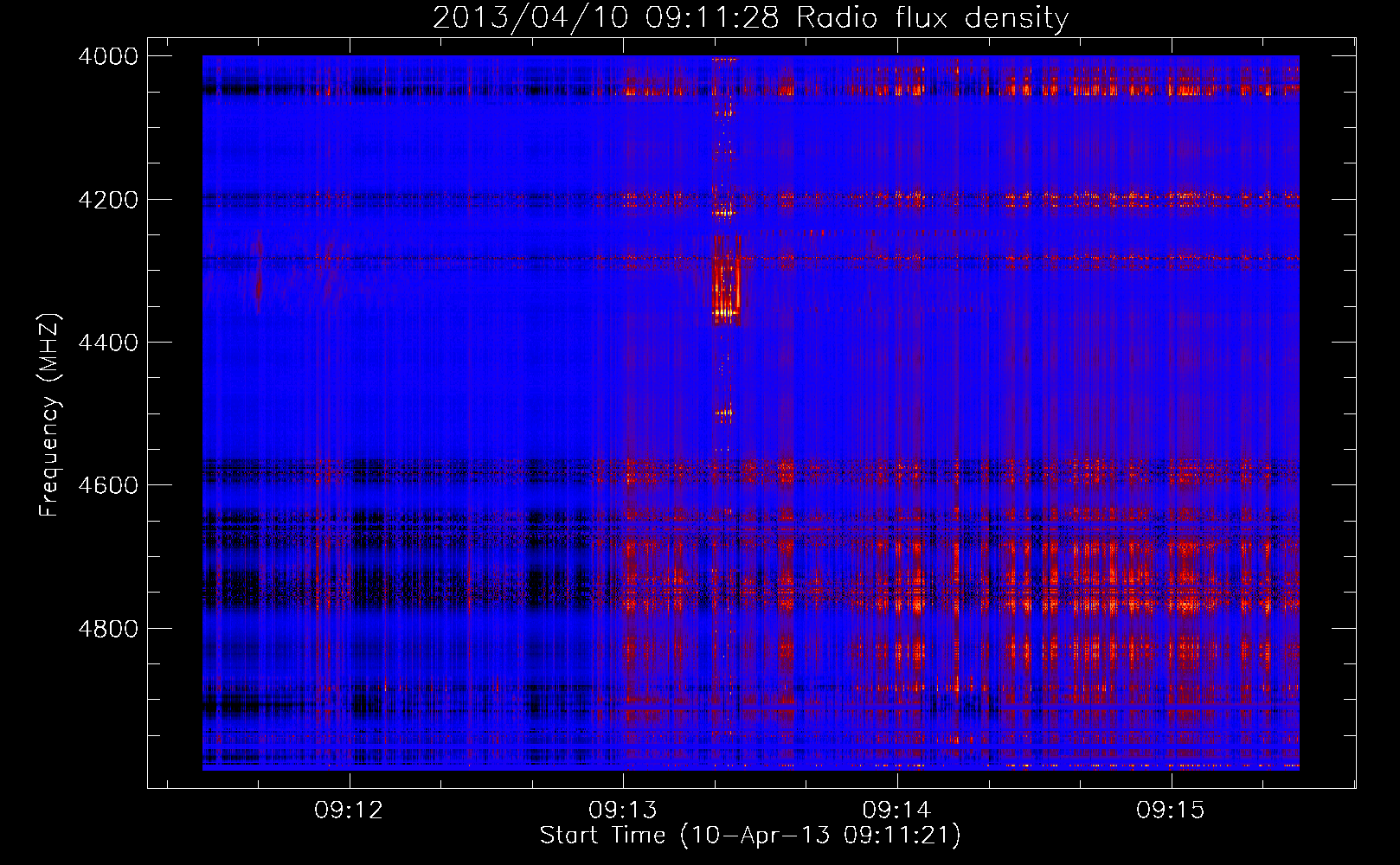Click the 09:15 time axis label

pos(1171,810)
